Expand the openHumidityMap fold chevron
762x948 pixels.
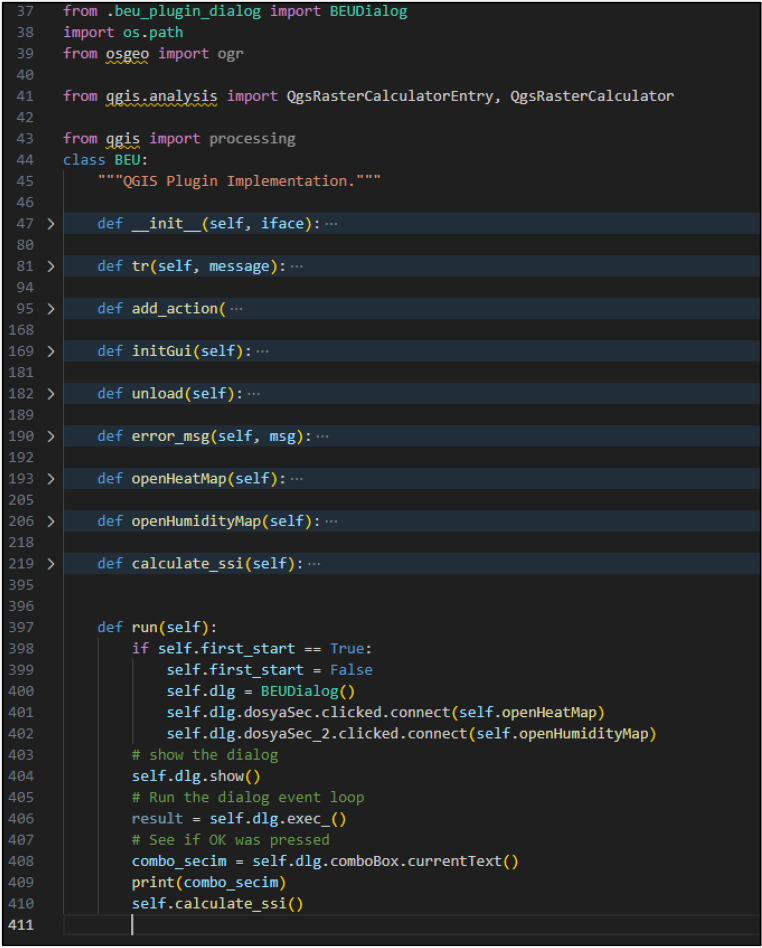click(x=51, y=521)
